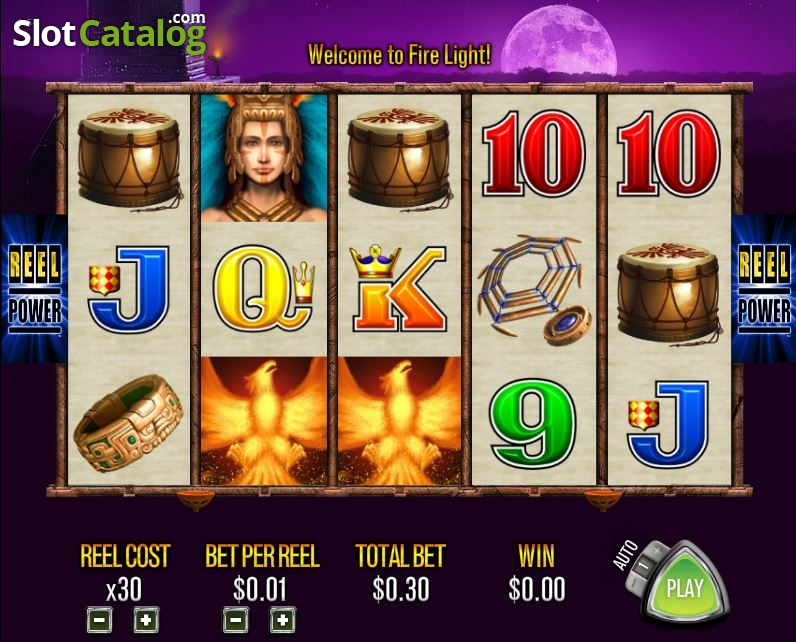Increase bet per reel with plus

pos(283,620)
